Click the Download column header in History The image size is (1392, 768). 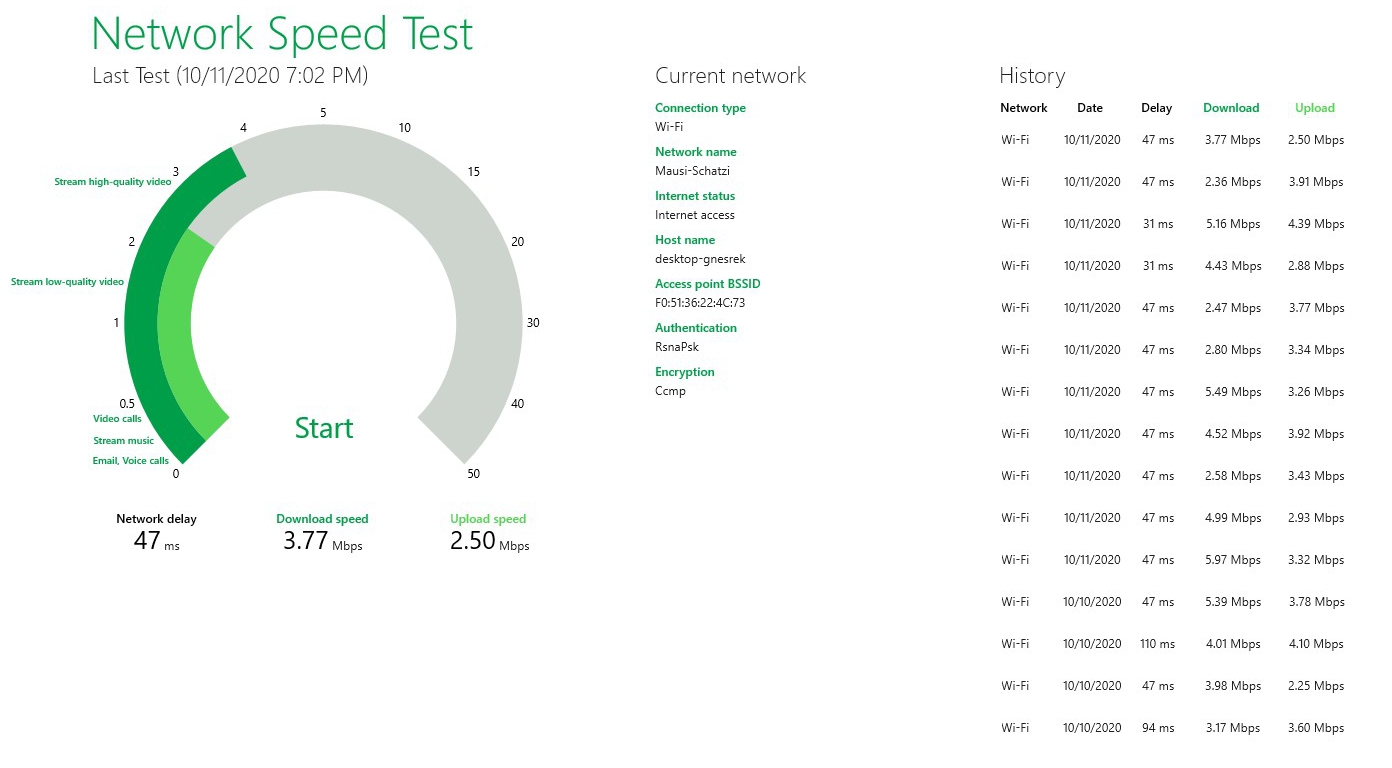pyautogui.click(x=1230, y=108)
